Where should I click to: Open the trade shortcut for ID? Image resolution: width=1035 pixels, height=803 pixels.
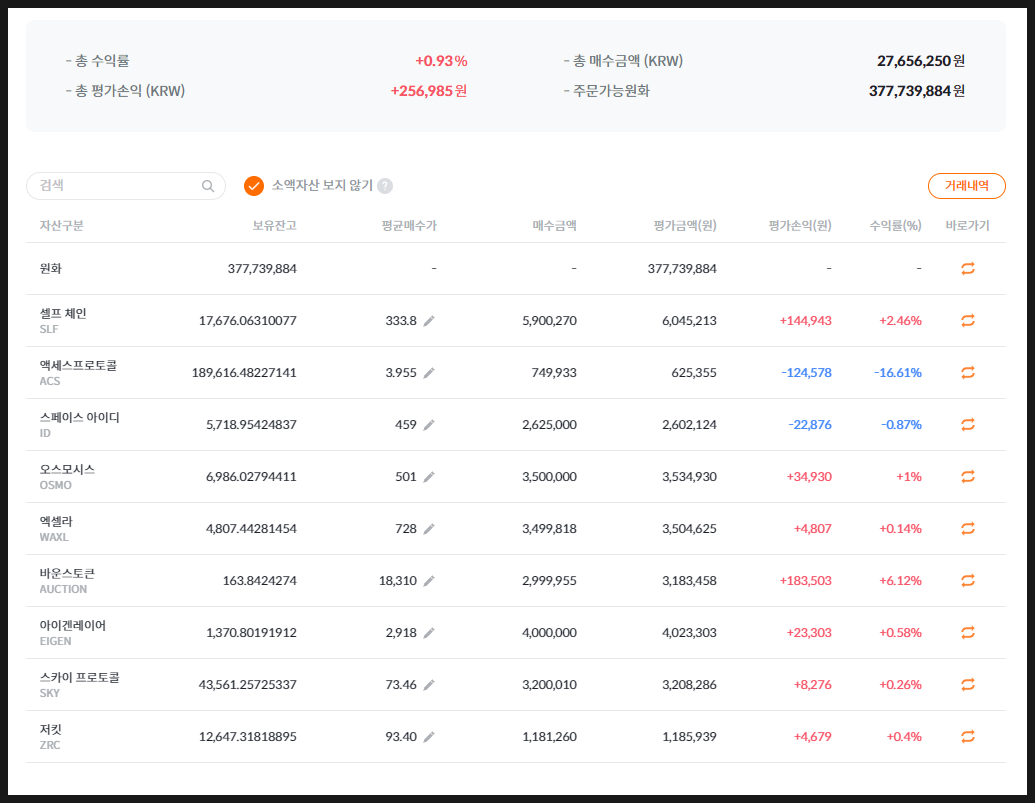(968, 424)
